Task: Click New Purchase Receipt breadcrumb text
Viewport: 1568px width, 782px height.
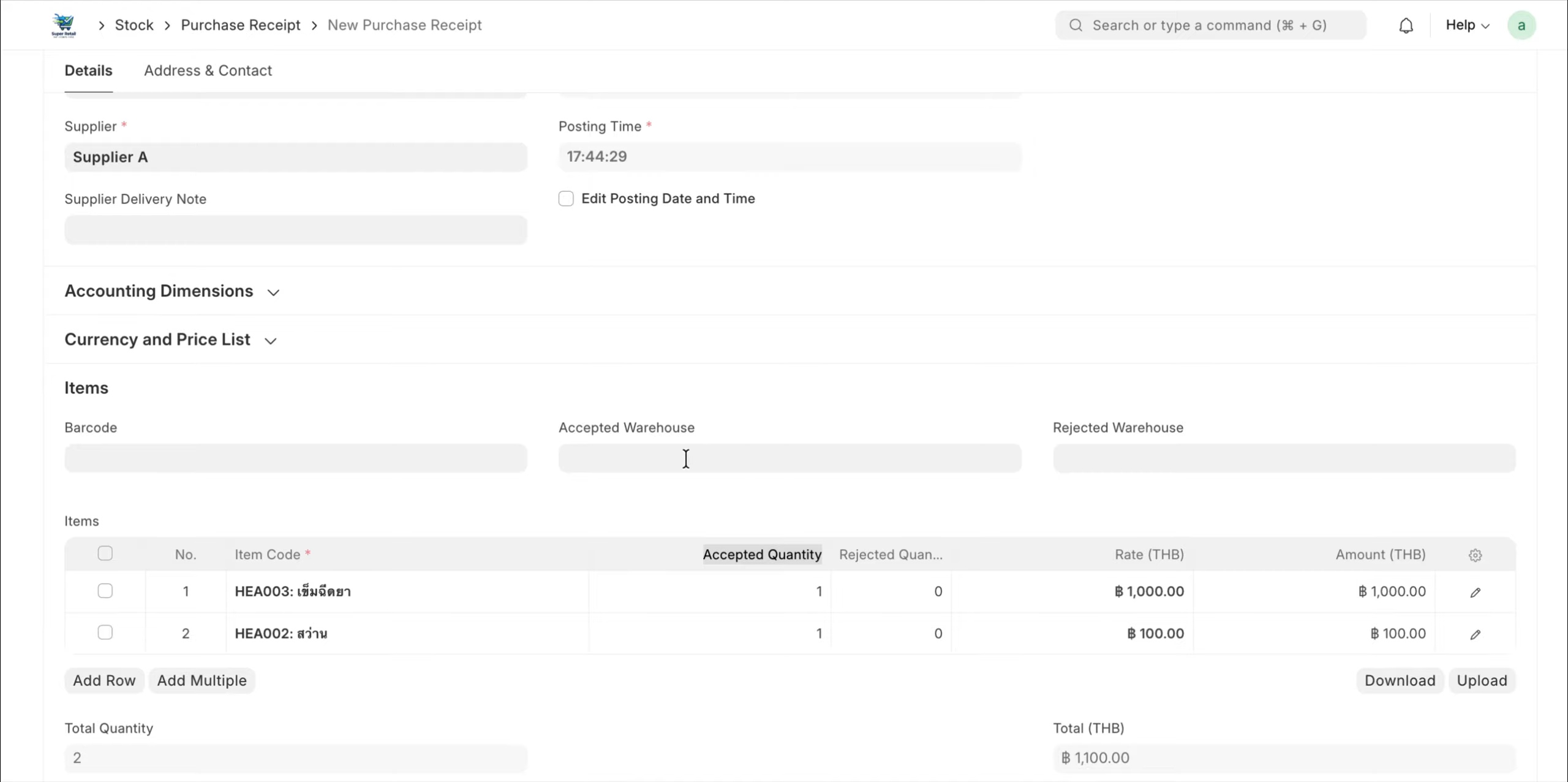Action: coord(405,25)
